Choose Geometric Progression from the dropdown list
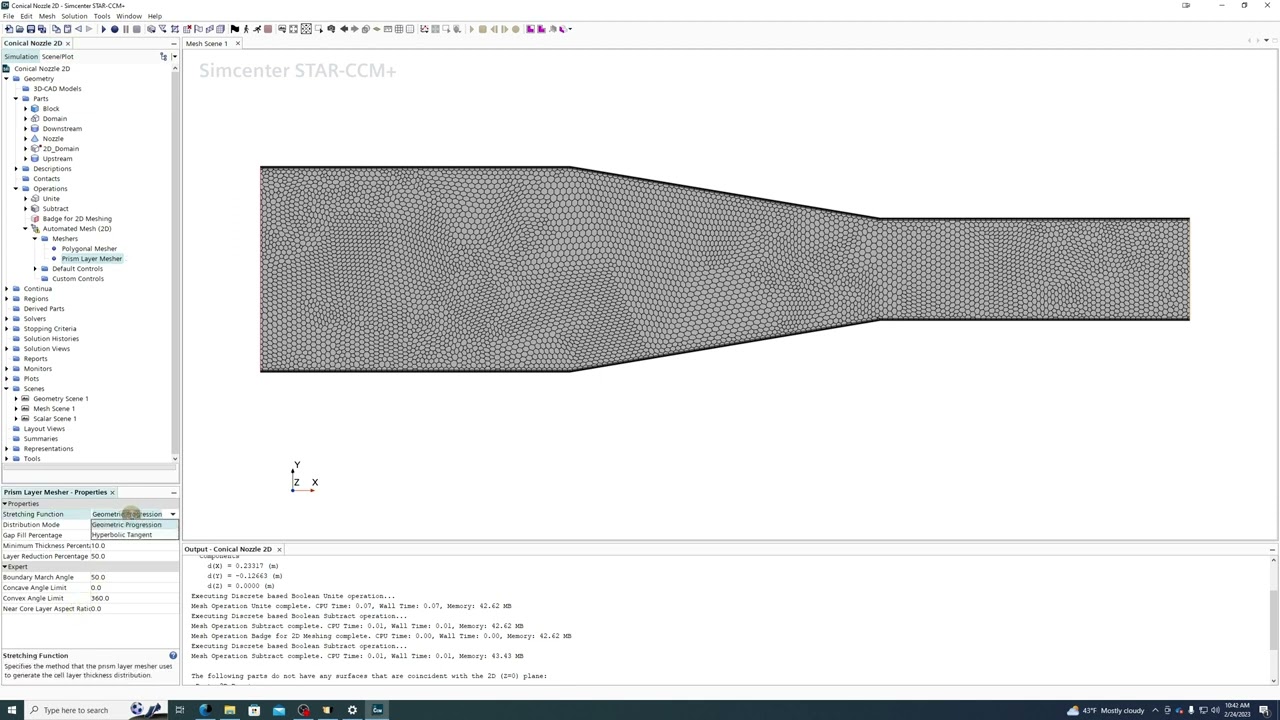 (134, 525)
